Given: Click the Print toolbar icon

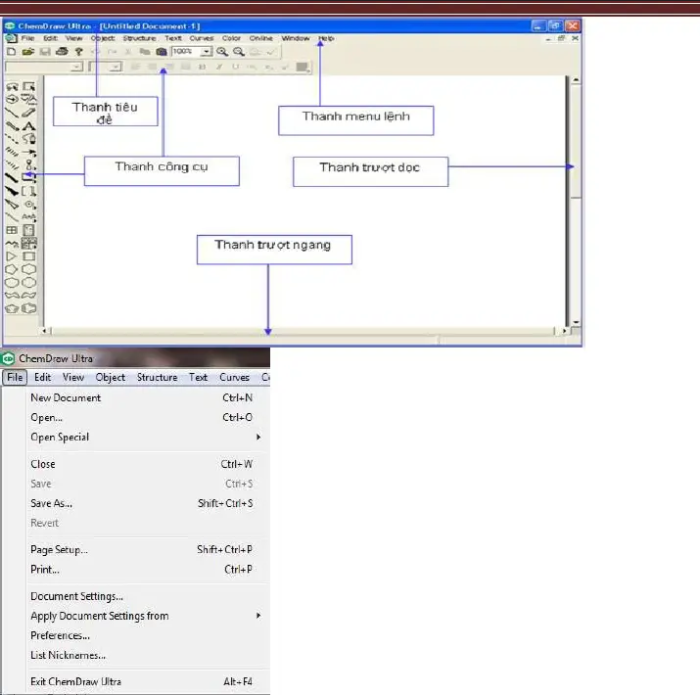Looking at the screenshot, I should [62, 52].
